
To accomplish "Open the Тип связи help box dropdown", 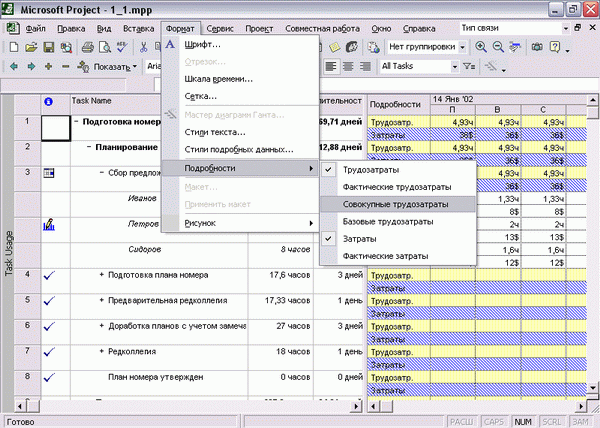I will tap(566, 28).
